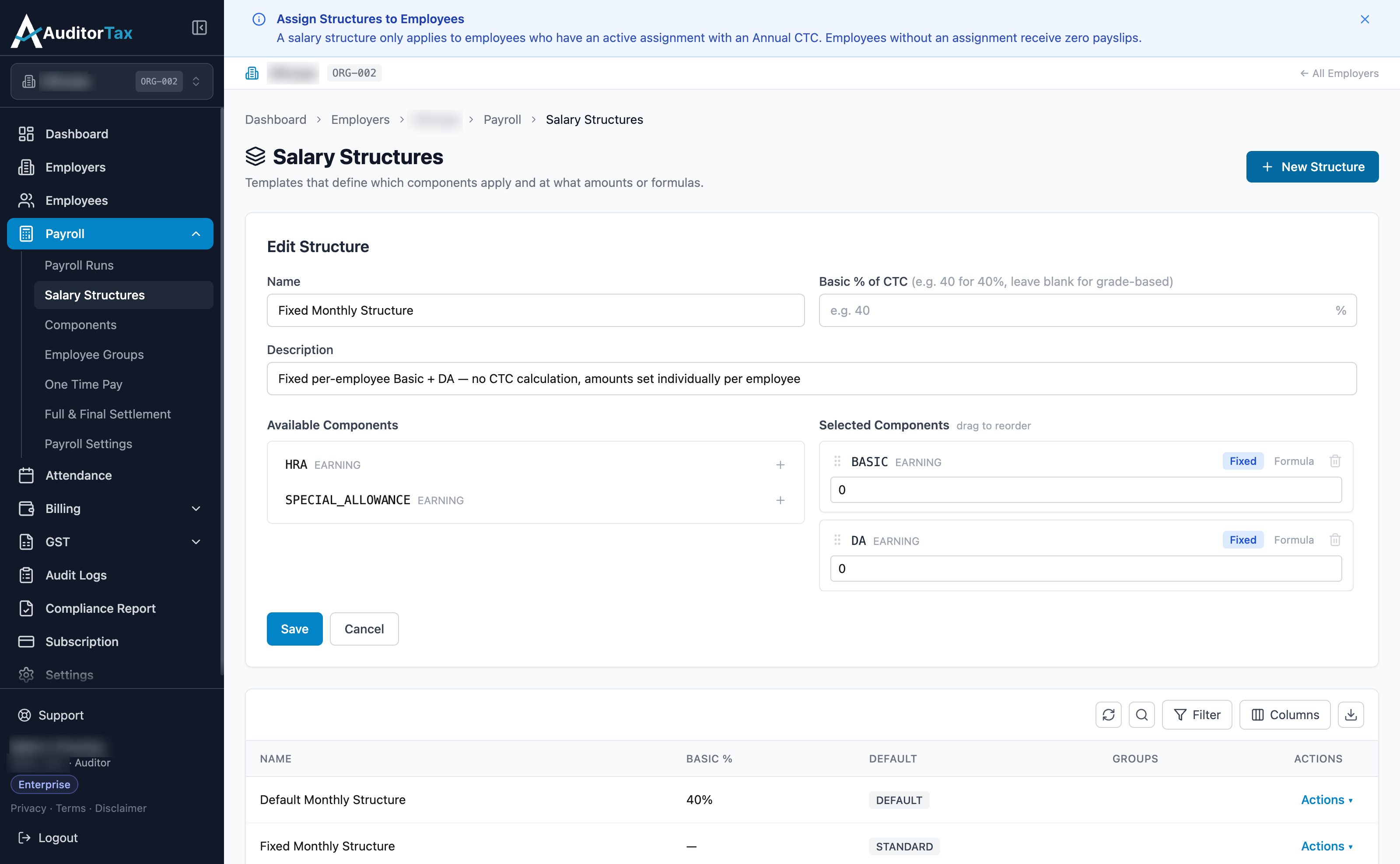Viewport: 1400px width, 864px height.
Task: Delete the BASIC component with trash icon
Action: coord(1335,461)
